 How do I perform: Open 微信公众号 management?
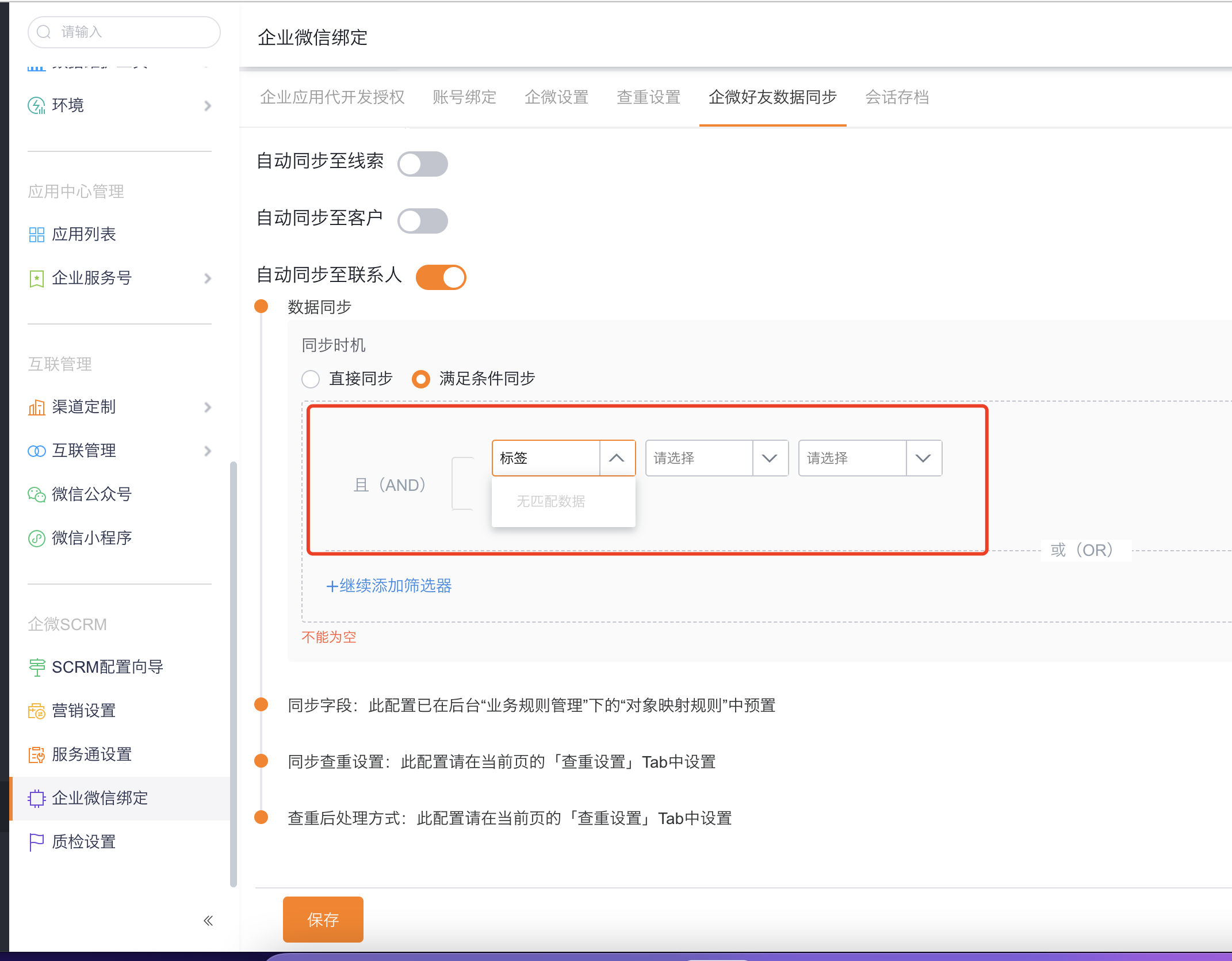(x=92, y=494)
